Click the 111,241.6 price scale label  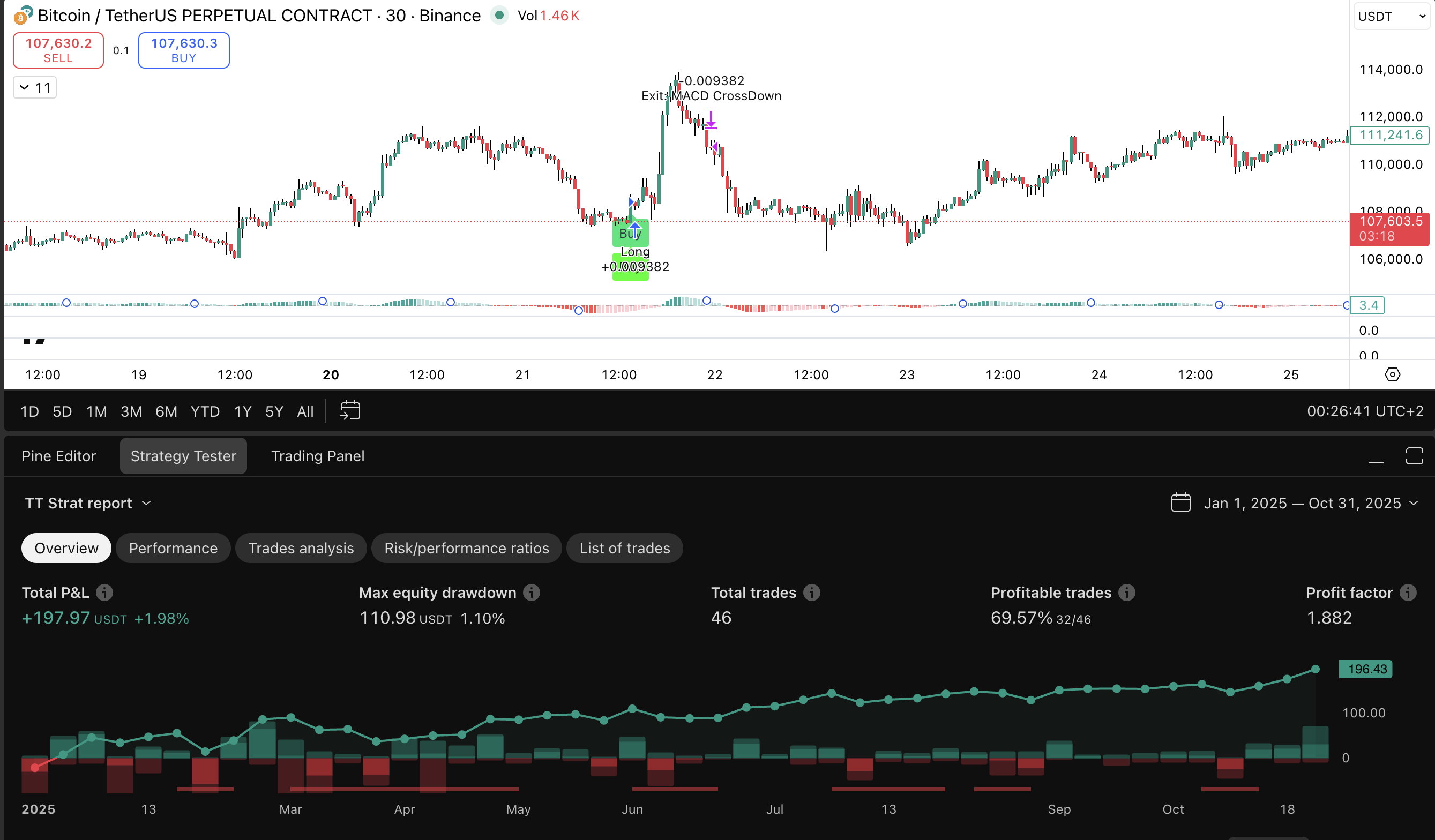(x=1389, y=135)
